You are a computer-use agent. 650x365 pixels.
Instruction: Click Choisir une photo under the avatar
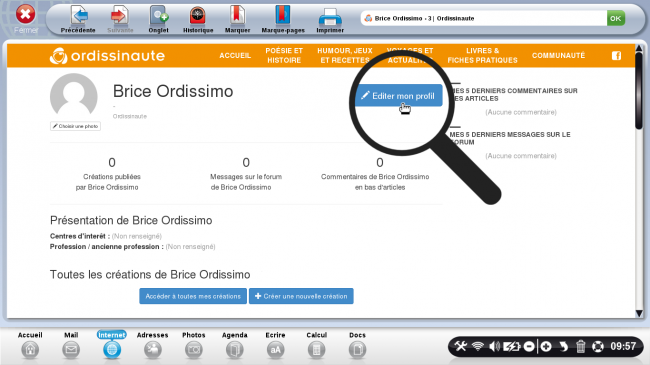click(75, 126)
